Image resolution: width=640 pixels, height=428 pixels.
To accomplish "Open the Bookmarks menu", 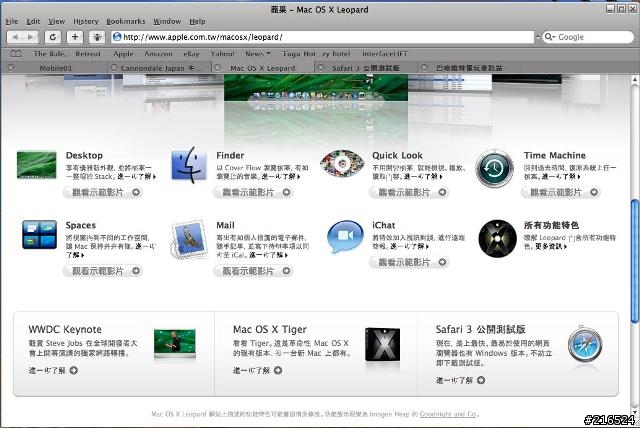I will tap(126, 21).
